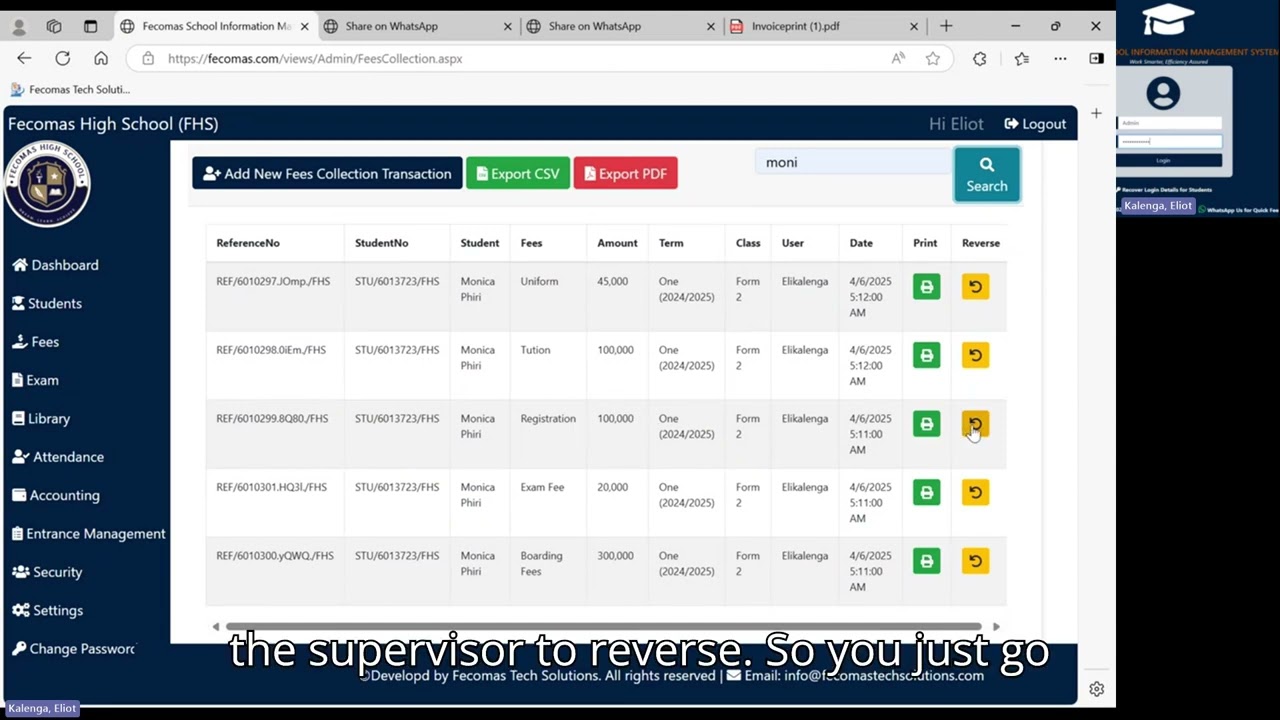Viewport: 1280px width, 720px height.
Task: Go back in the browser
Action: pyautogui.click(x=24, y=58)
